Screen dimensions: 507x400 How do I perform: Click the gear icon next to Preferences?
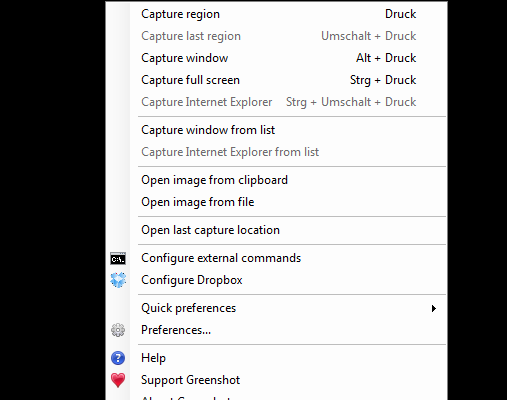[x=118, y=330]
